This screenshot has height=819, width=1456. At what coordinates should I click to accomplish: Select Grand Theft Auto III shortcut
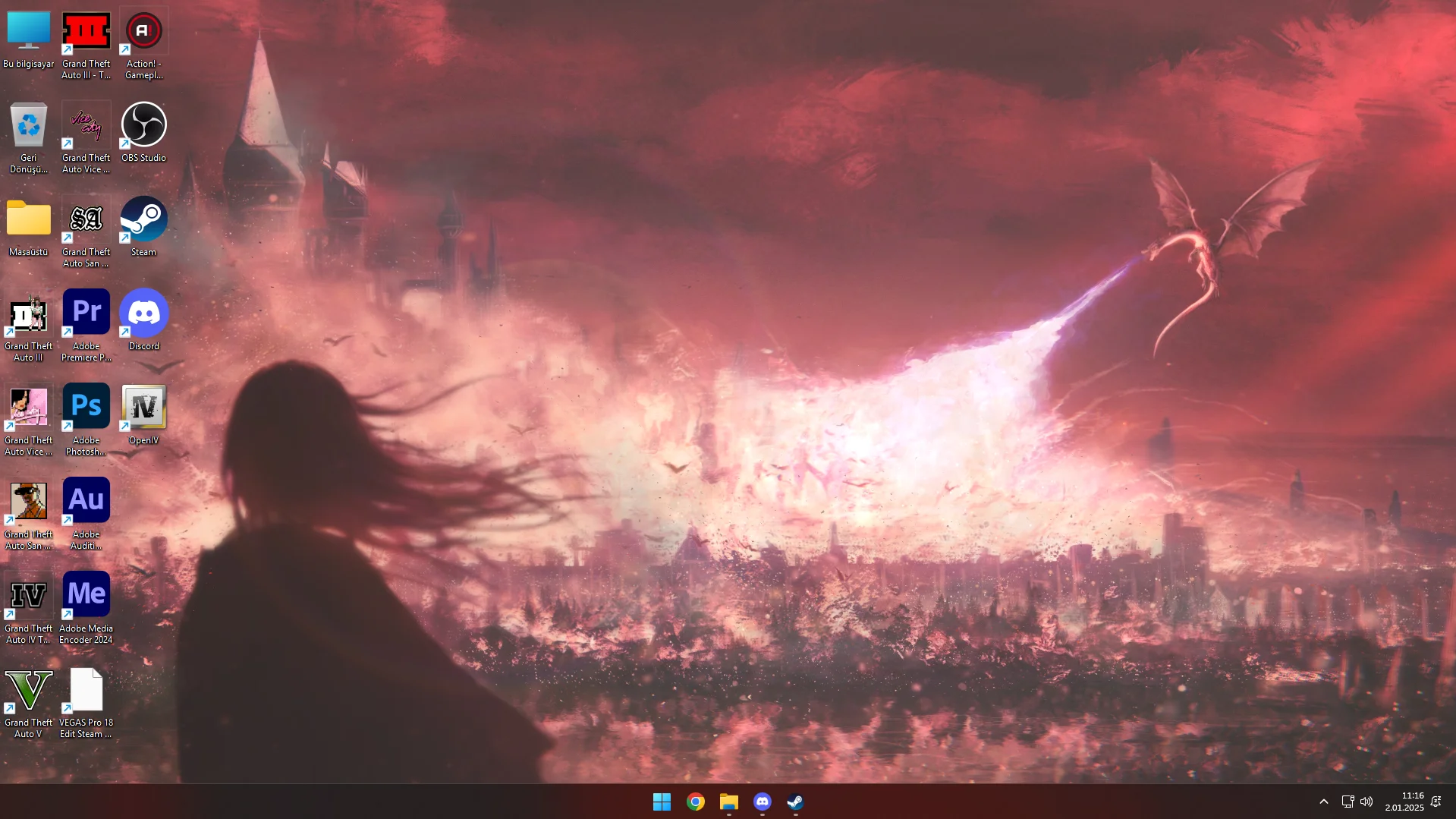pyautogui.click(x=29, y=326)
